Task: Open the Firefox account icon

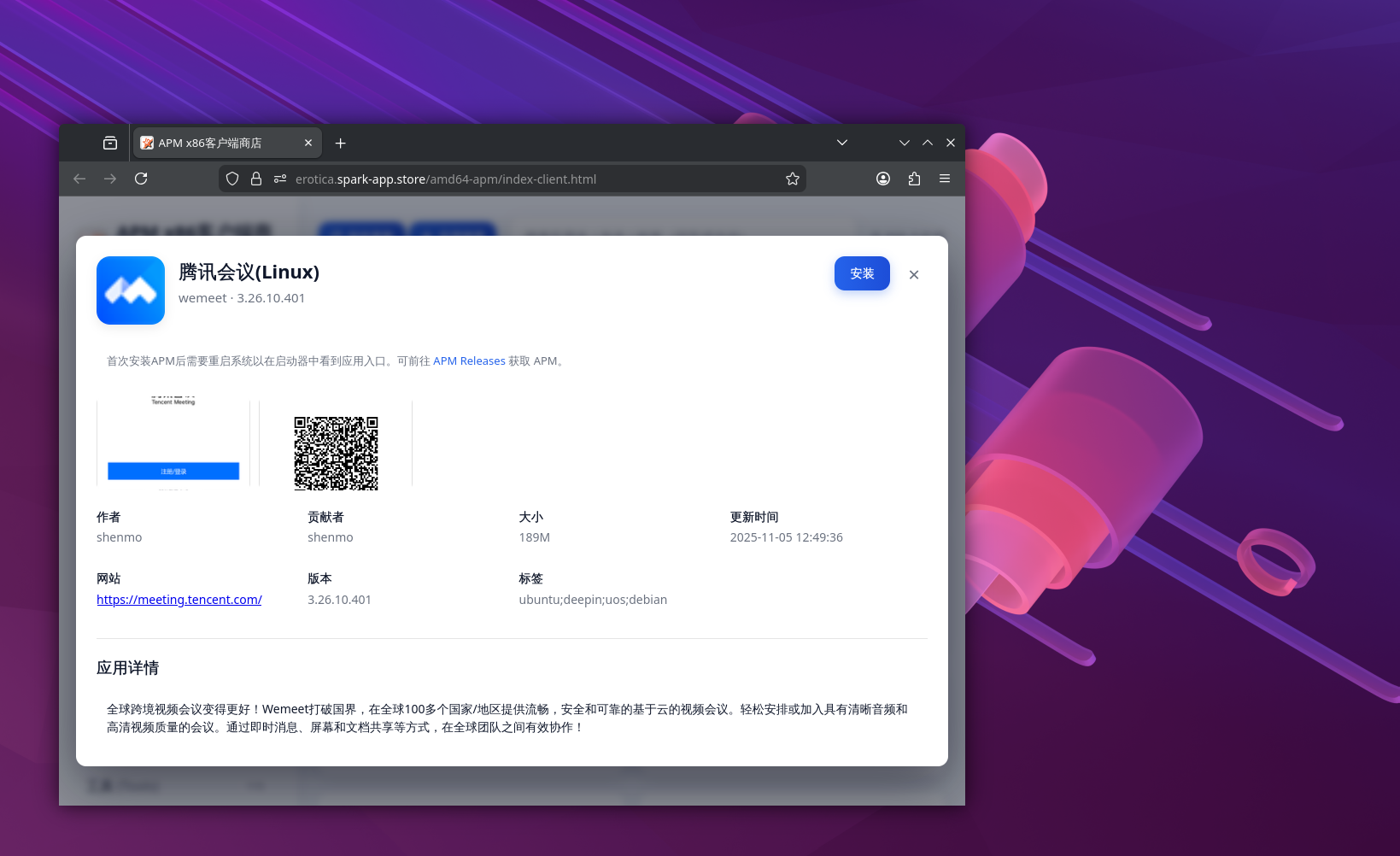Action: [883, 179]
